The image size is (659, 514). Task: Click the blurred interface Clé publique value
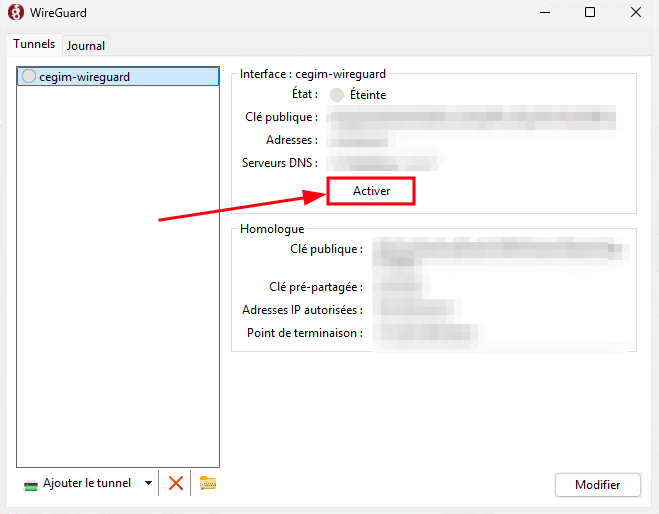point(473,118)
